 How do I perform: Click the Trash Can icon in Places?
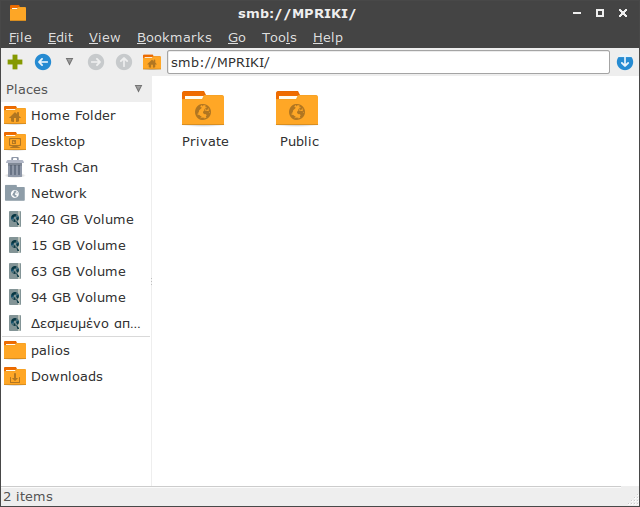click(15, 167)
